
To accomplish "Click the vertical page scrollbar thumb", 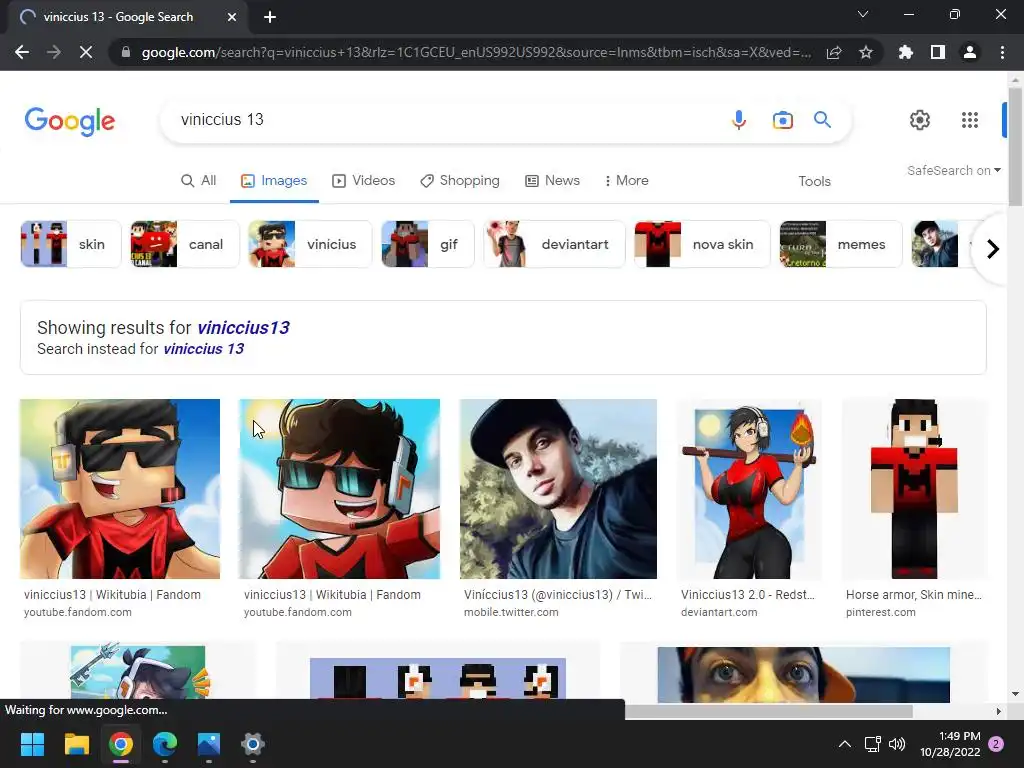I will [x=1015, y=147].
